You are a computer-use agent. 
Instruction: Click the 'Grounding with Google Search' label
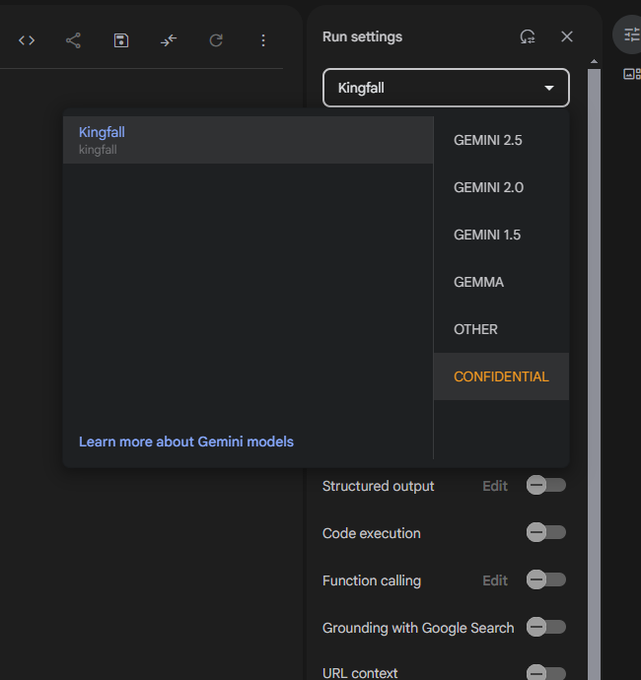418,628
